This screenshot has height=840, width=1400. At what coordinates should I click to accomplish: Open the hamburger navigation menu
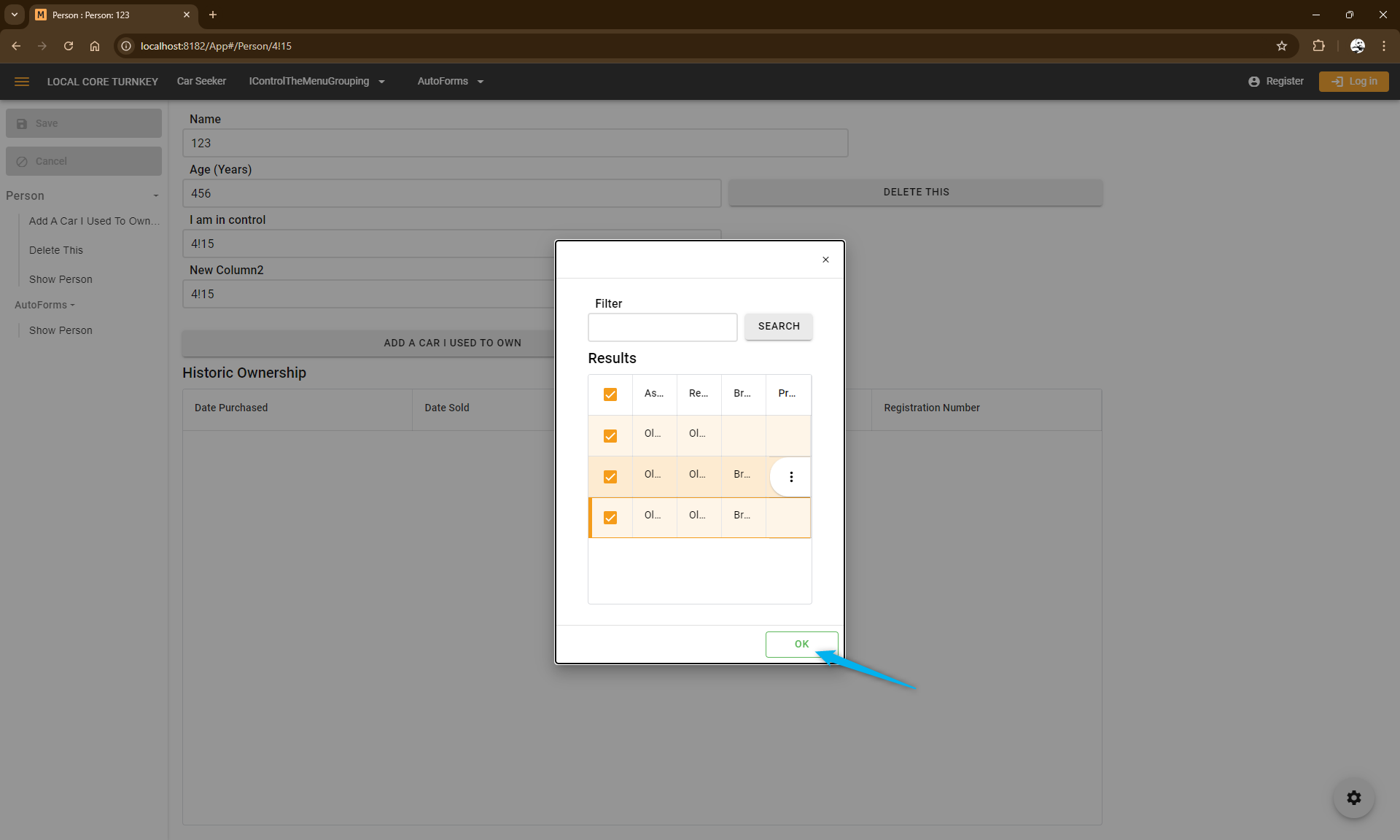pyautogui.click(x=22, y=82)
